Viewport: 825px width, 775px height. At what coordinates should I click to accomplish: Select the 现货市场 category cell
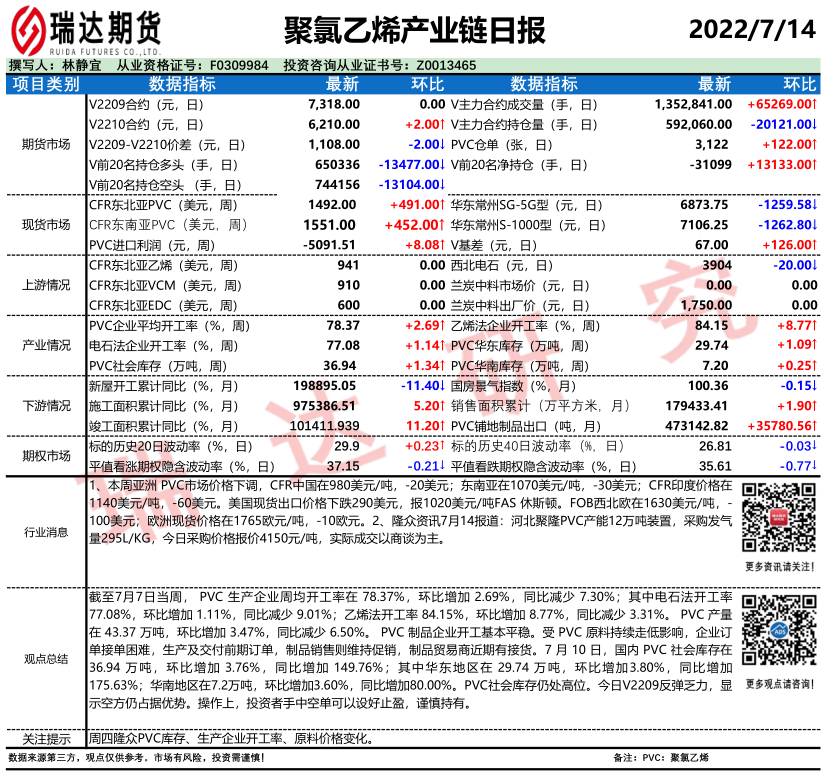point(45,224)
